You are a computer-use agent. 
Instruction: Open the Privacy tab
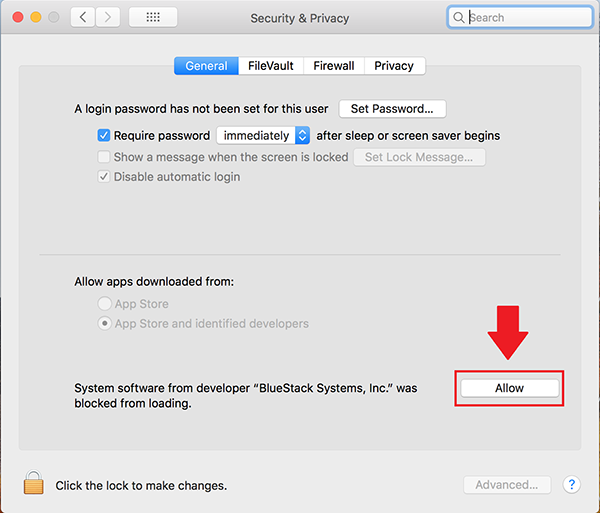(394, 66)
